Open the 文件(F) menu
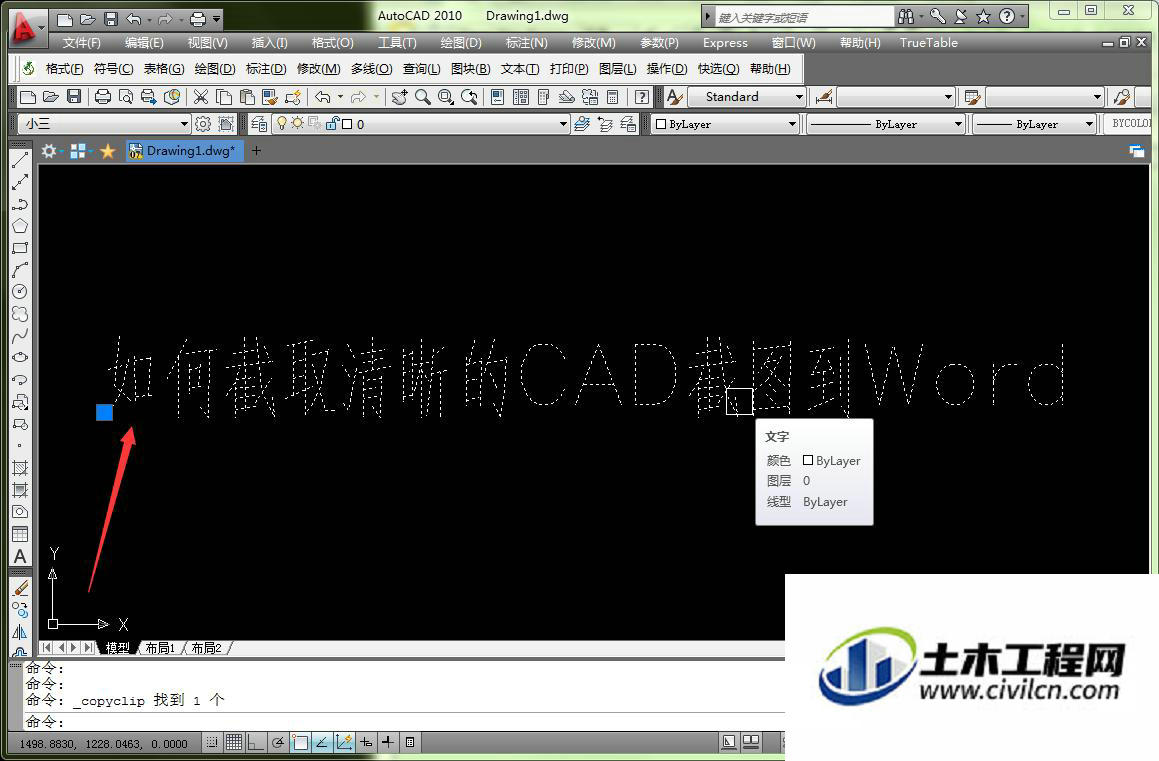Image resolution: width=1159 pixels, height=761 pixels. tap(81, 43)
